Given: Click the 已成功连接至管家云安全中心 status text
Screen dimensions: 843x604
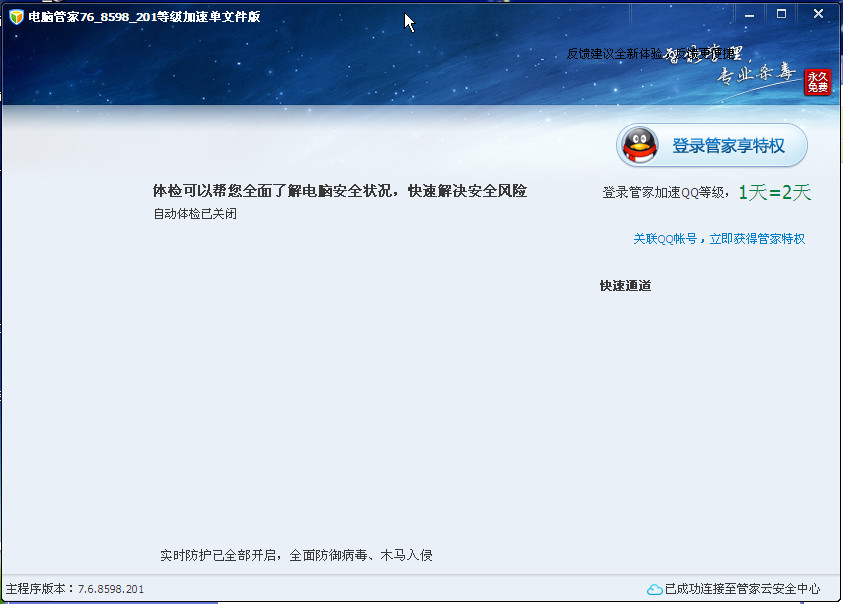Looking at the screenshot, I should (742, 589).
